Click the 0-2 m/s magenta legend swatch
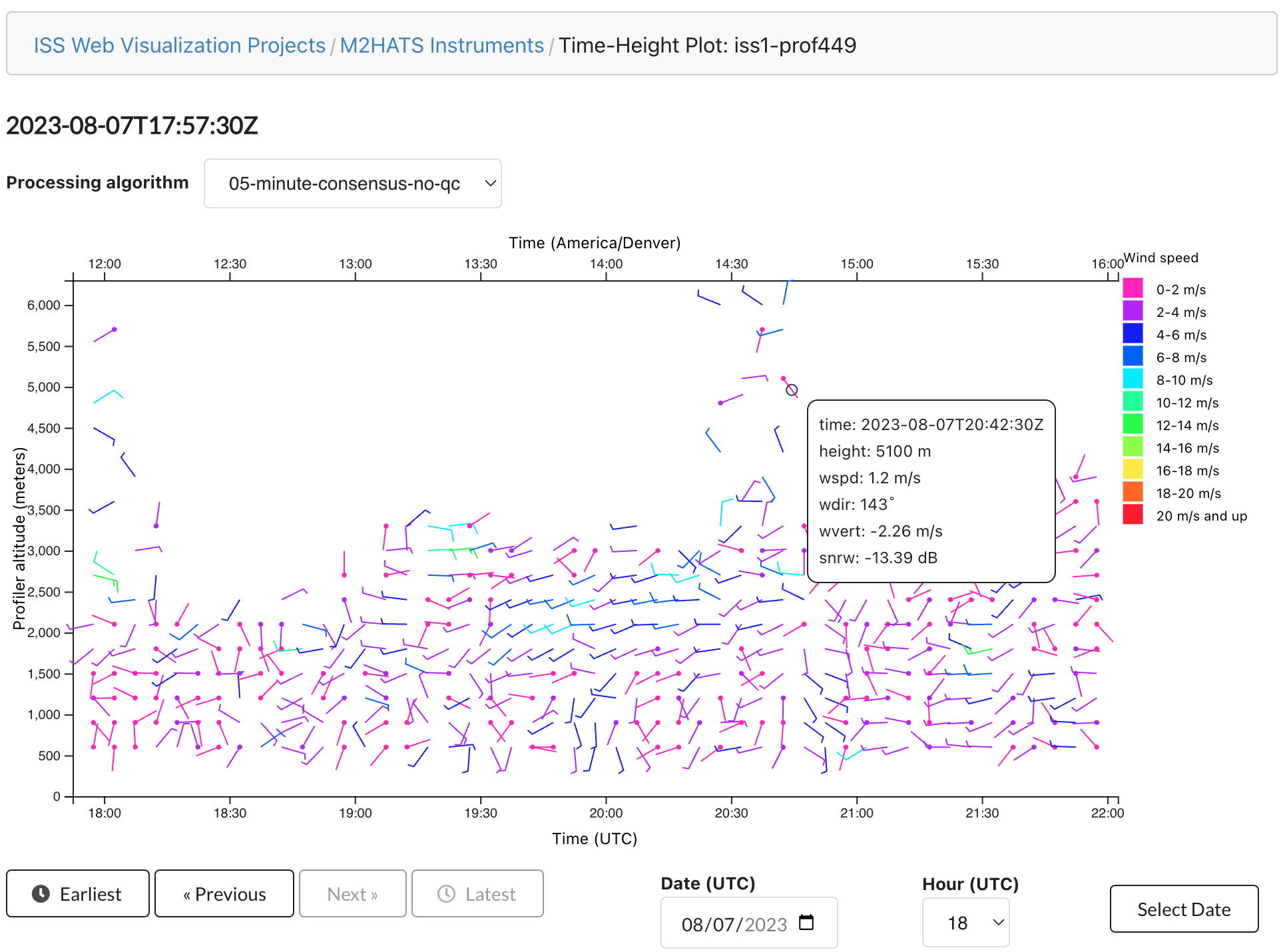This screenshot has width=1285, height=952. [x=1133, y=289]
